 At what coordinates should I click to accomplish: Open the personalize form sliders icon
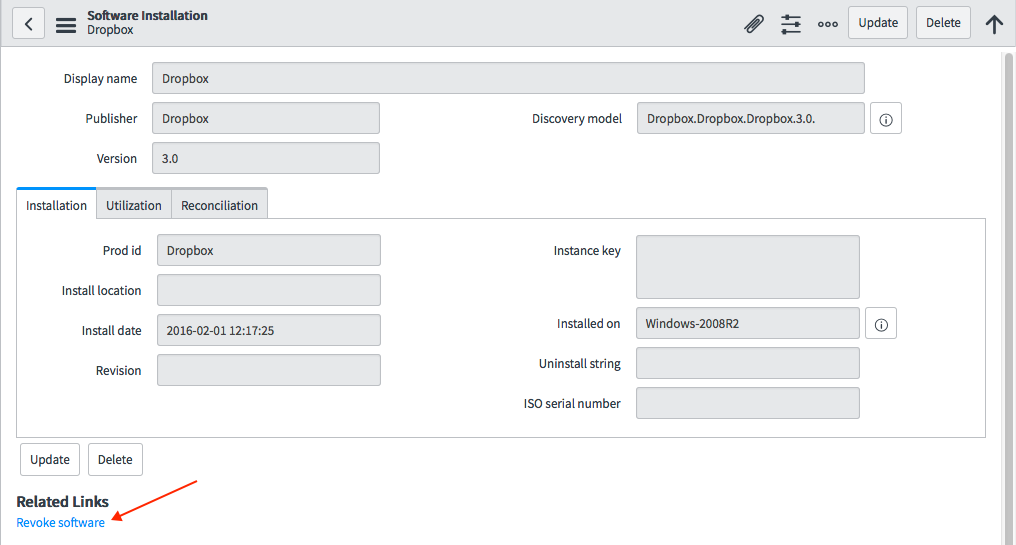click(791, 24)
